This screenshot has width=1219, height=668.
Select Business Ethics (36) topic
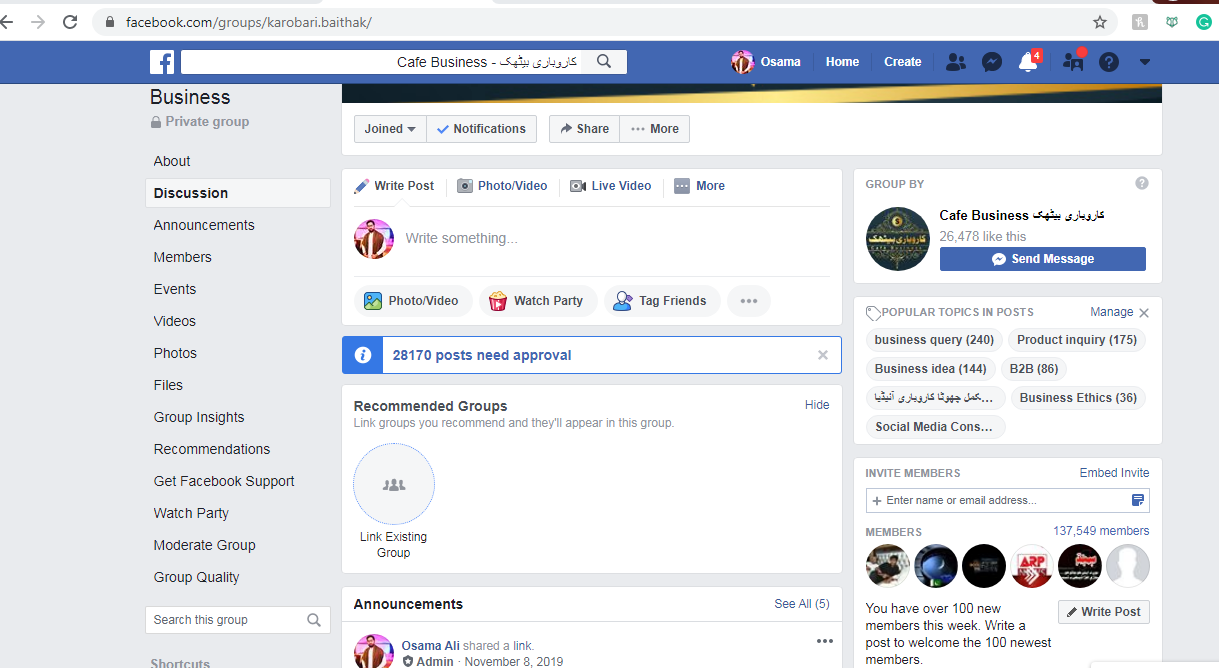click(1078, 398)
